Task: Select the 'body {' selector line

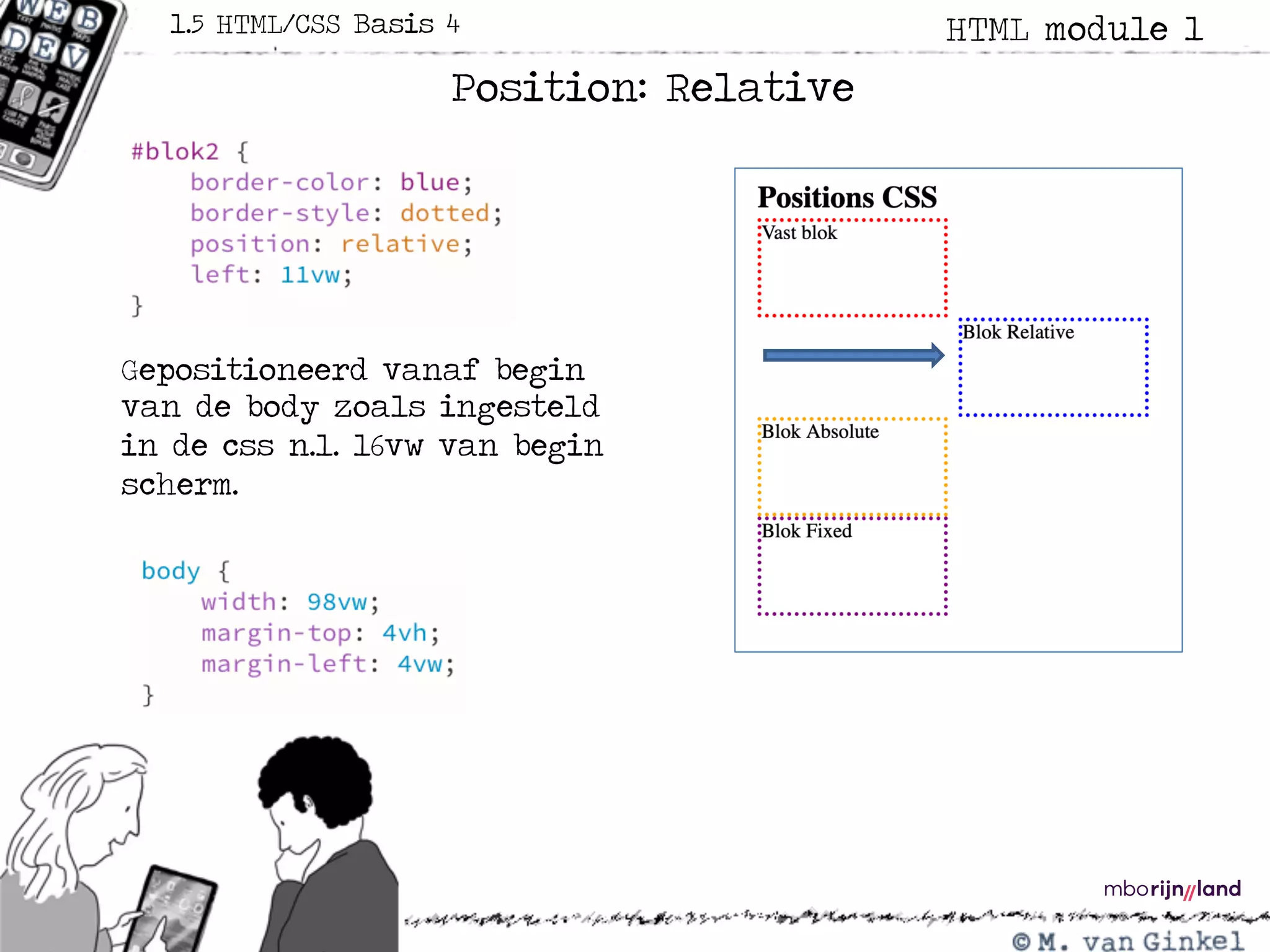Action: [185, 571]
